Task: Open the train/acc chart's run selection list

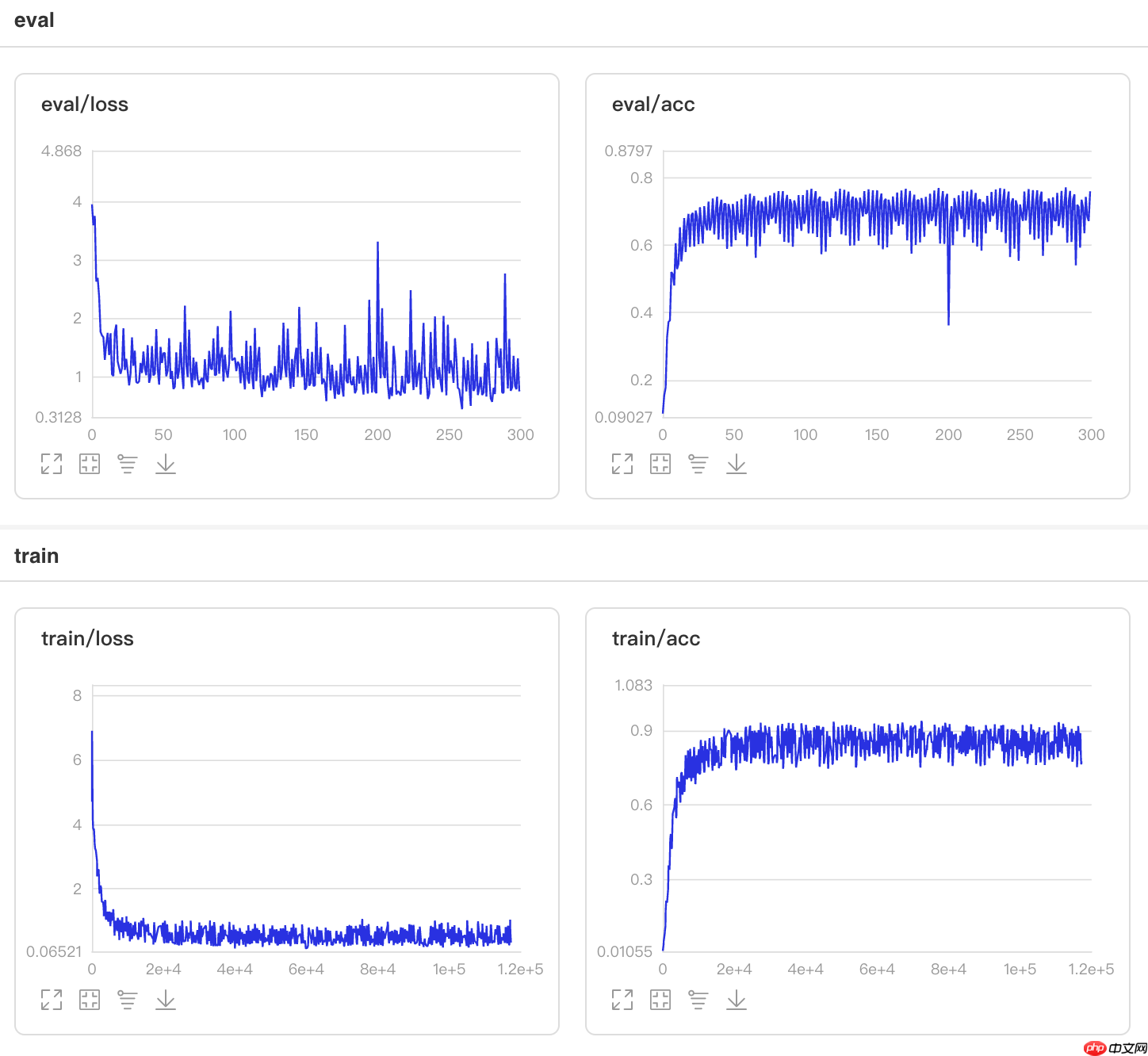Action: [698, 1000]
